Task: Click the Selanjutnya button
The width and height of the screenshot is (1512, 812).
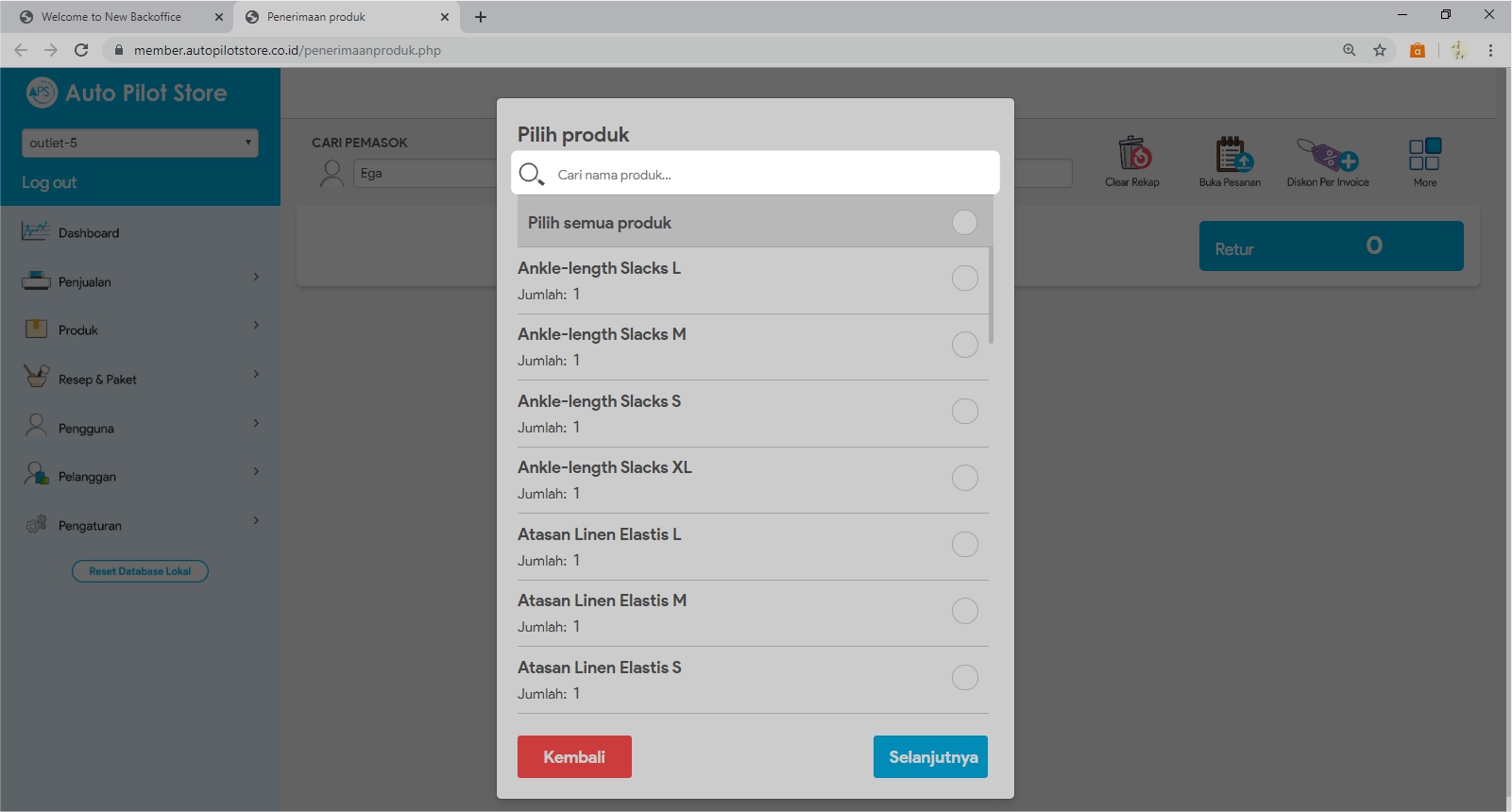Action: coord(930,756)
